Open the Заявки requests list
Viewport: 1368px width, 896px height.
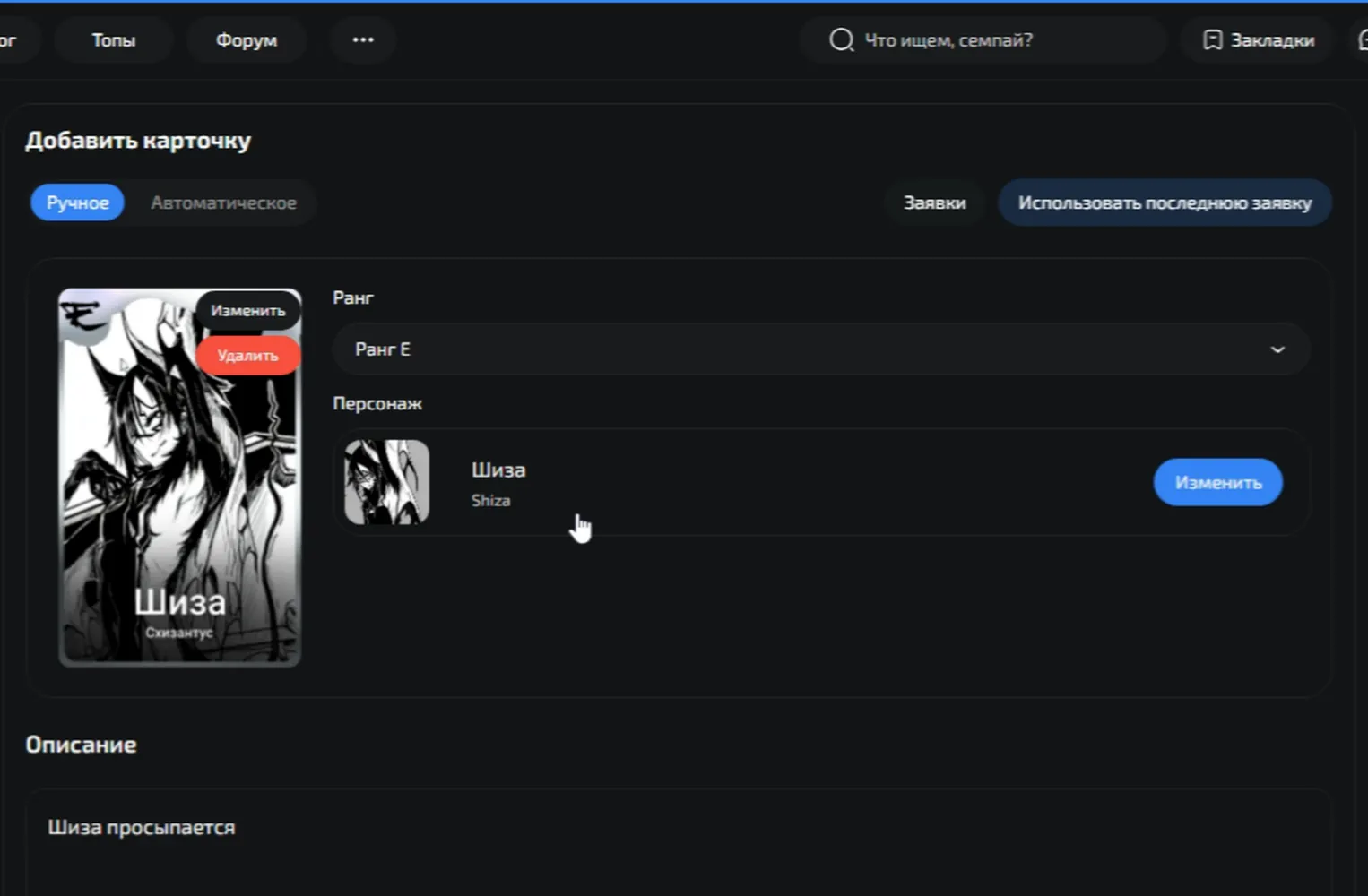click(x=935, y=202)
